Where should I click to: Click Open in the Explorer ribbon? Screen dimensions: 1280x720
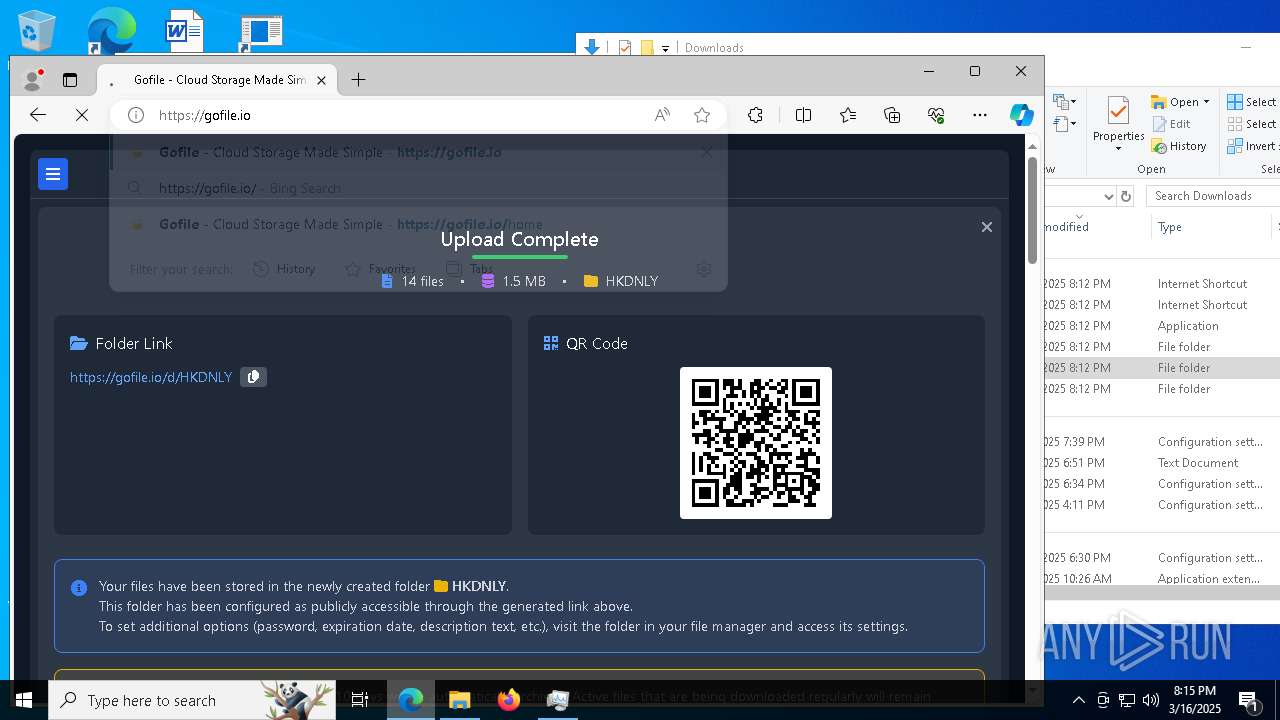(x=1176, y=102)
